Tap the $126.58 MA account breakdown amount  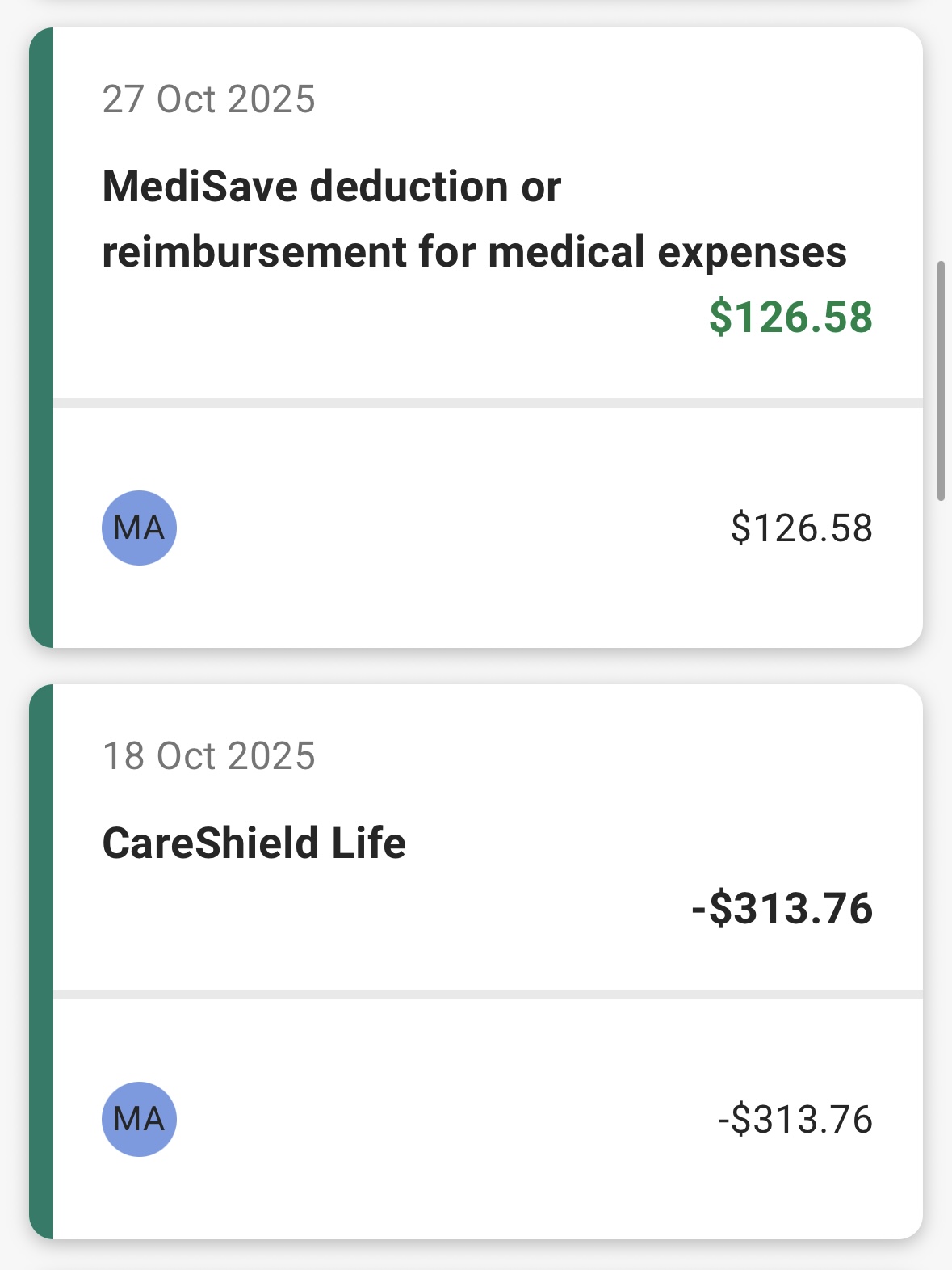pos(801,528)
